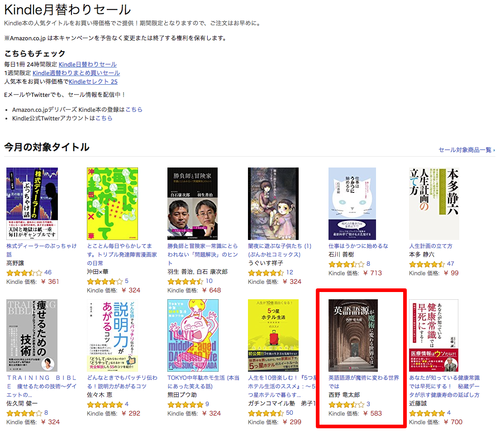
Task: Click the yellow とことん毎日やらかしてます book cover
Action: pos(112,203)
